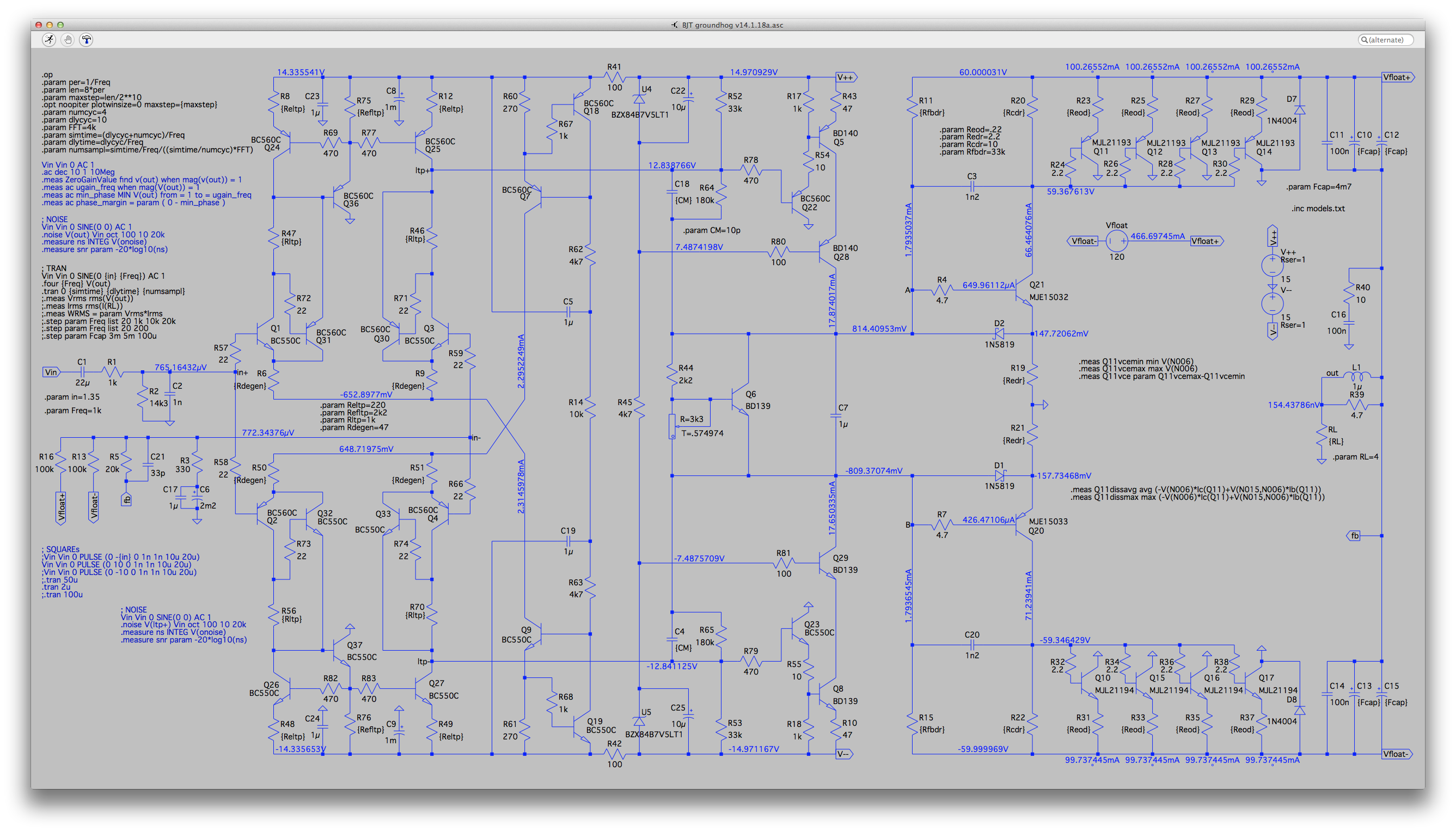Select the Q8 BD139 transistor symbol
The width and height of the screenshot is (1456, 832).
coord(827,694)
